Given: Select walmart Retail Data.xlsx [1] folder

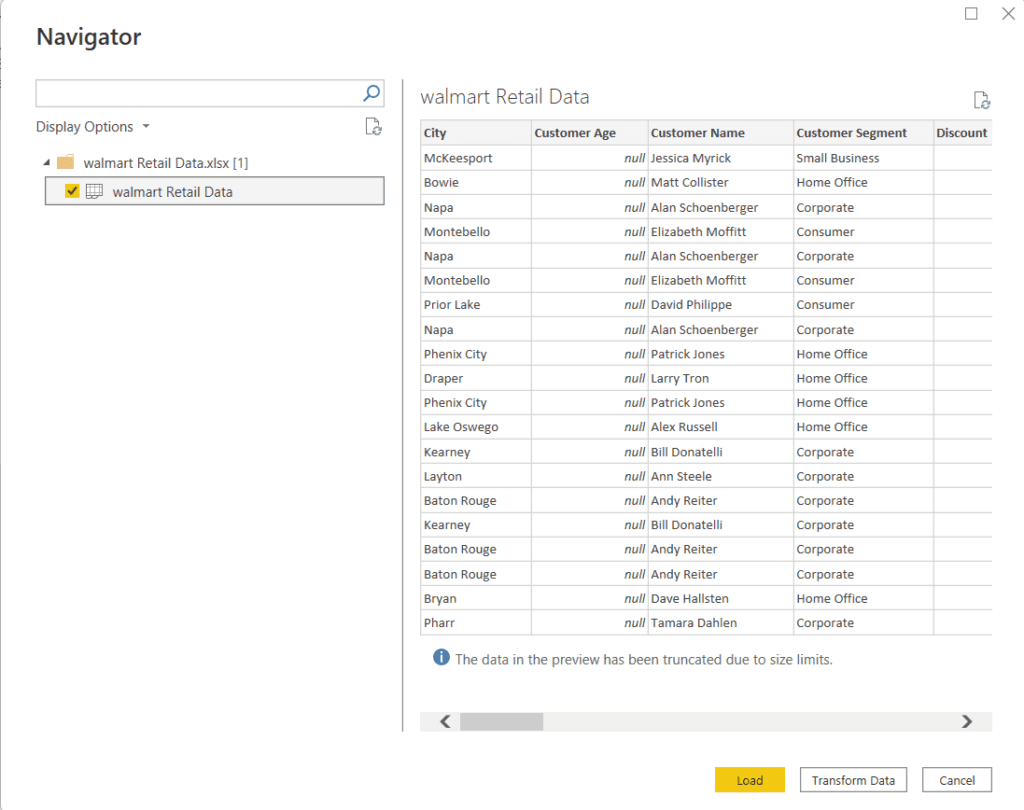Looking at the screenshot, I should click(x=166, y=163).
